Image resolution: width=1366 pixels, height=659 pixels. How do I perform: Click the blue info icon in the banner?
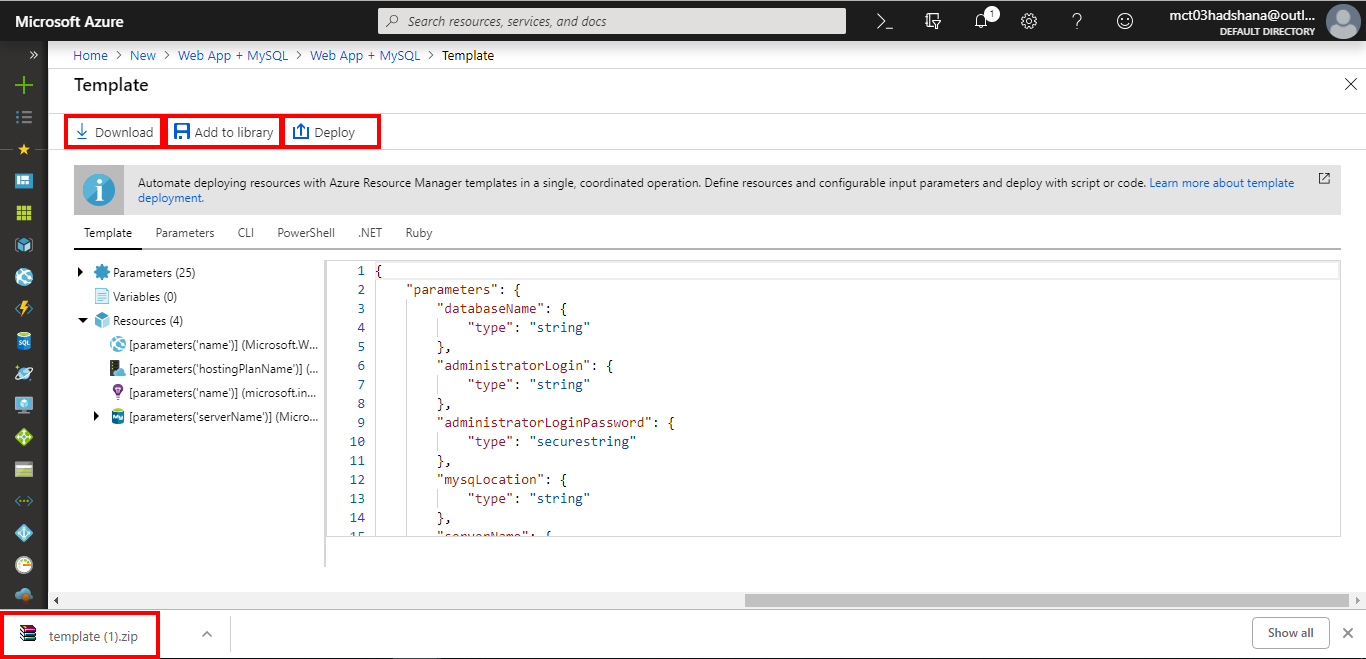coord(99,190)
